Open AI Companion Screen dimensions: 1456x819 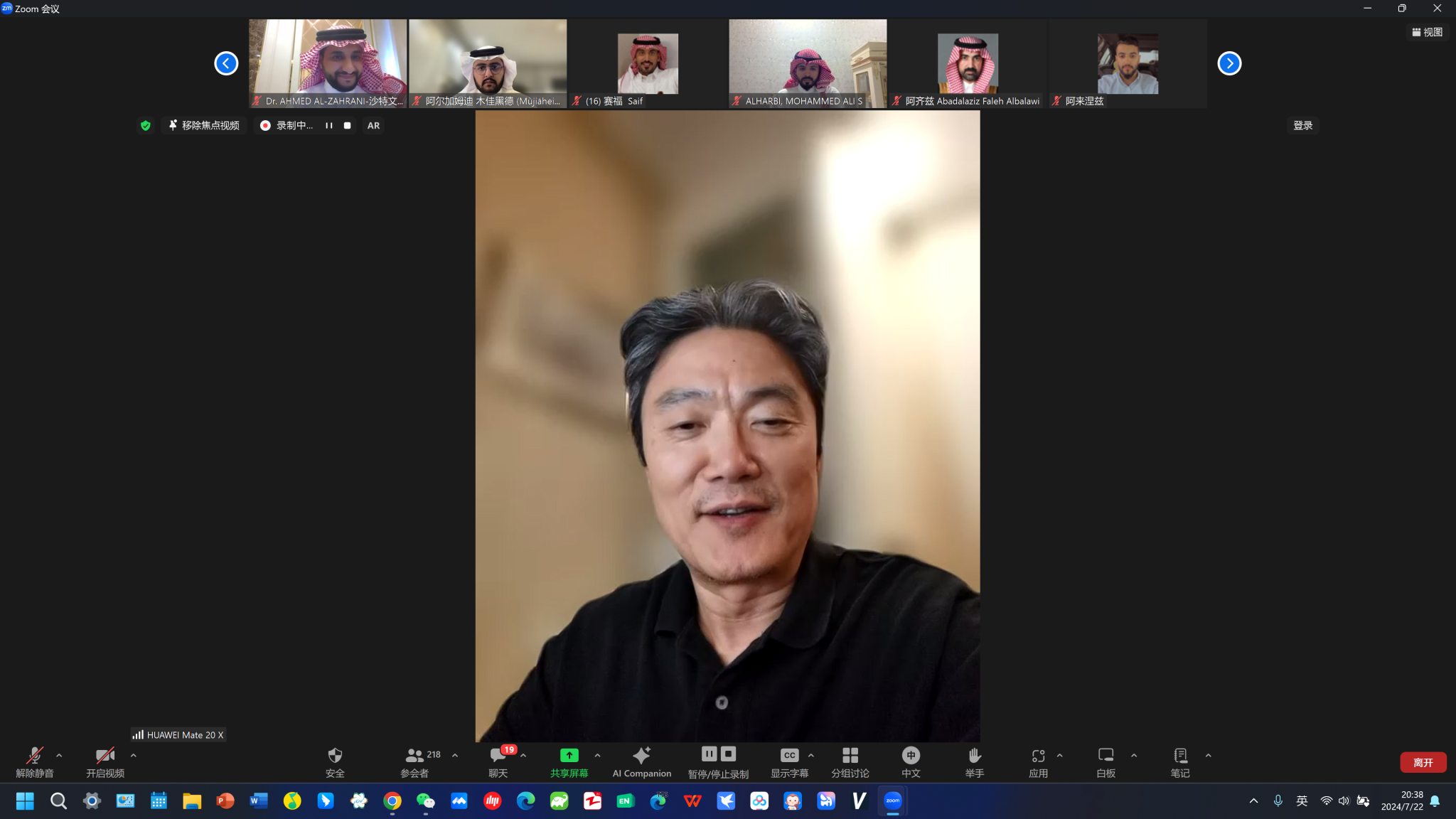pyautogui.click(x=641, y=761)
